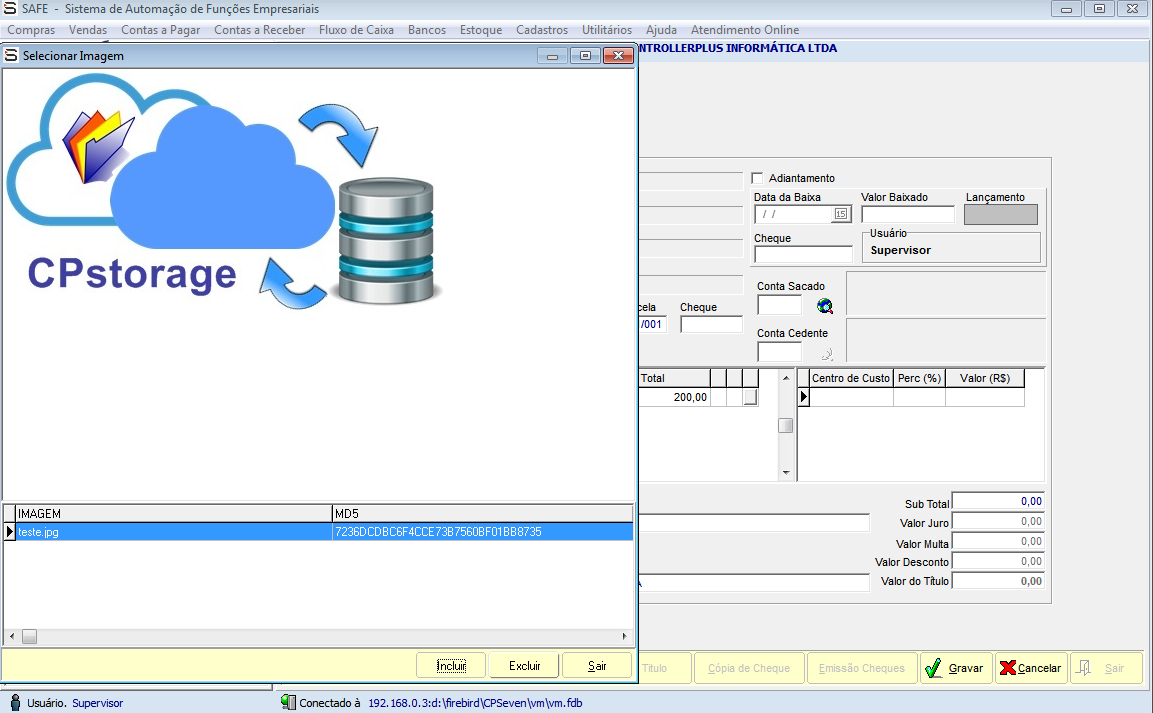Click the Perc (%) column header

919,378
